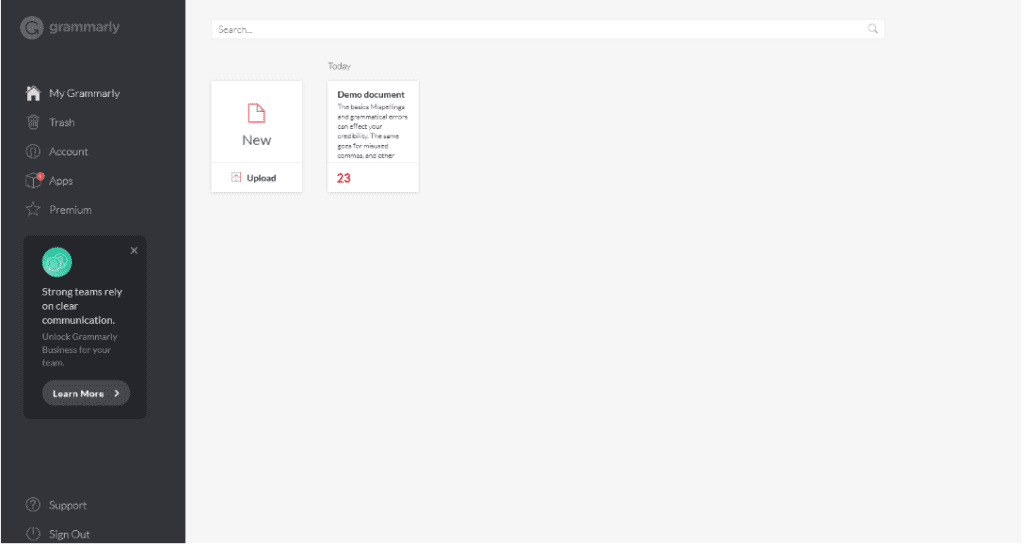Select the Sign Out label
This screenshot has width=1024, height=546.
tap(69, 534)
